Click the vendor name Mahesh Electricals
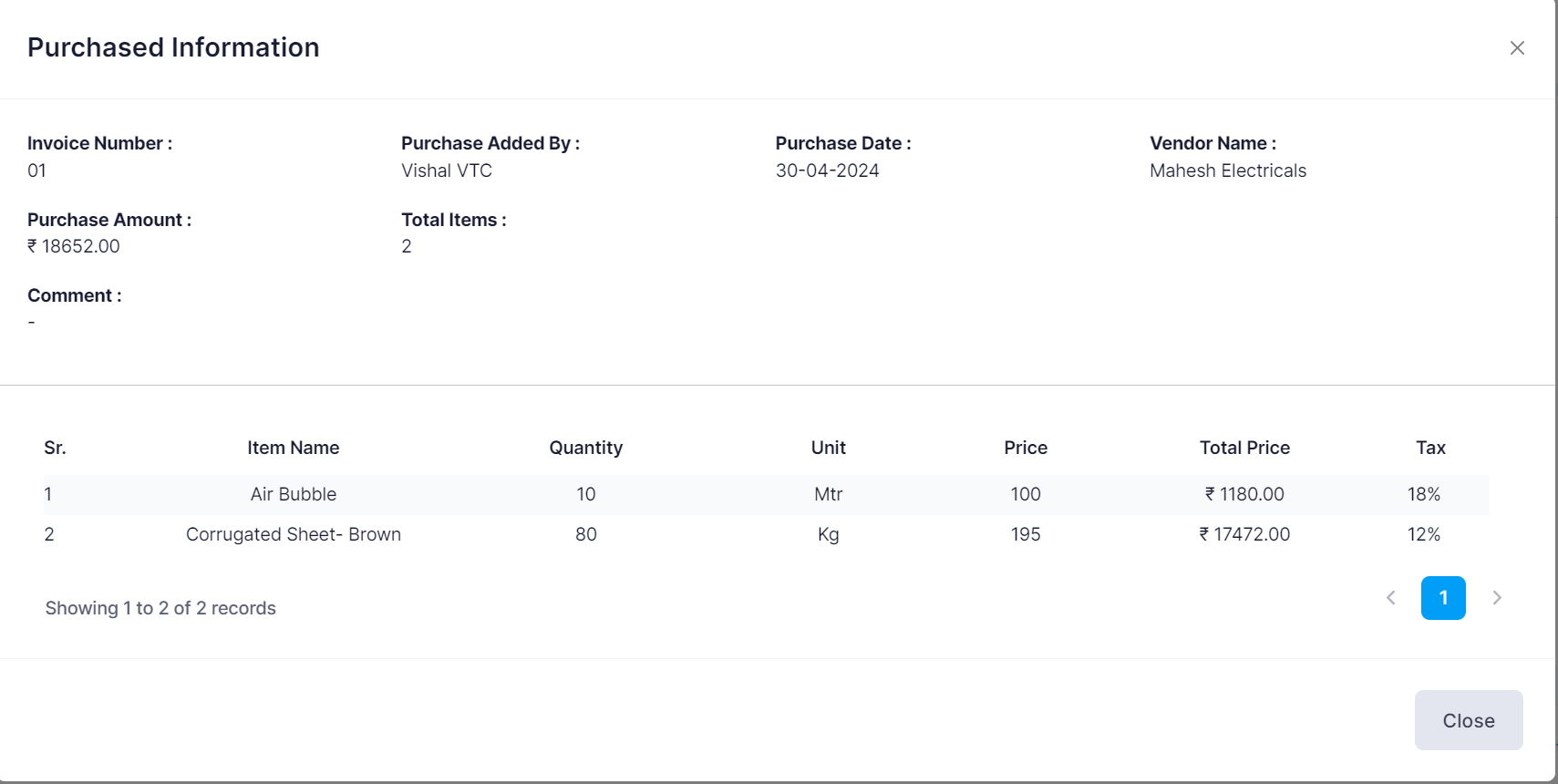 click(1227, 170)
